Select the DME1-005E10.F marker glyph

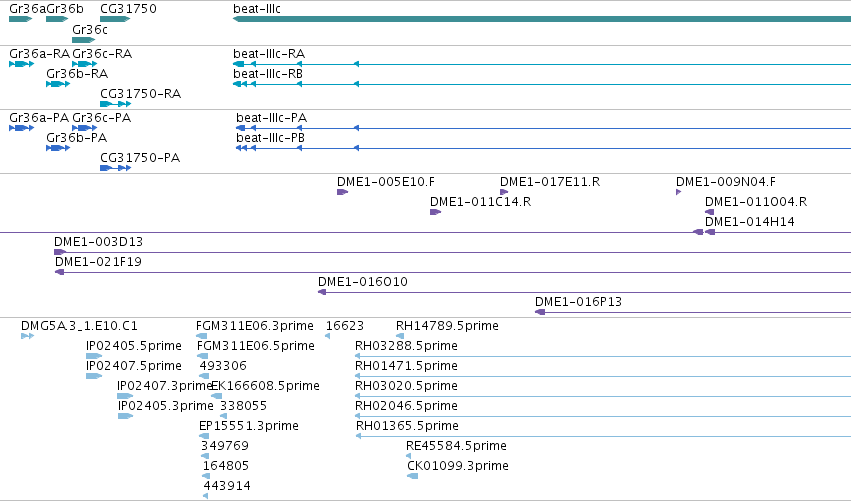[x=342, y=192]
